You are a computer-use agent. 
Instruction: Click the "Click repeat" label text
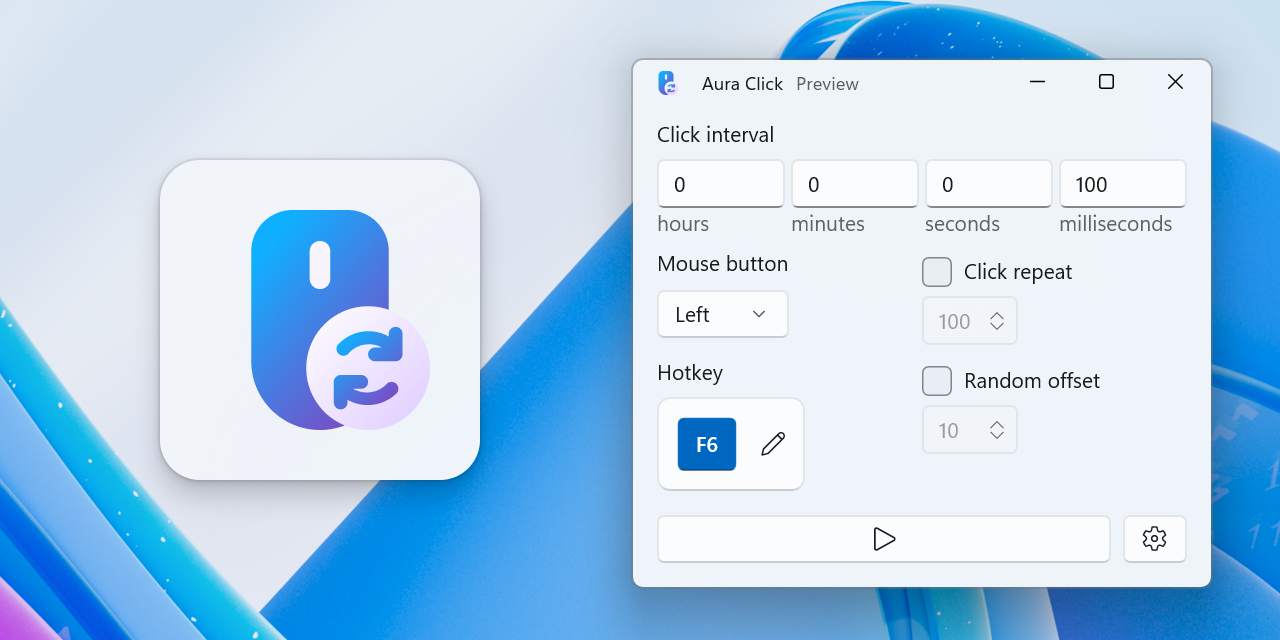pyautogui.click(x=1018, y=272)
